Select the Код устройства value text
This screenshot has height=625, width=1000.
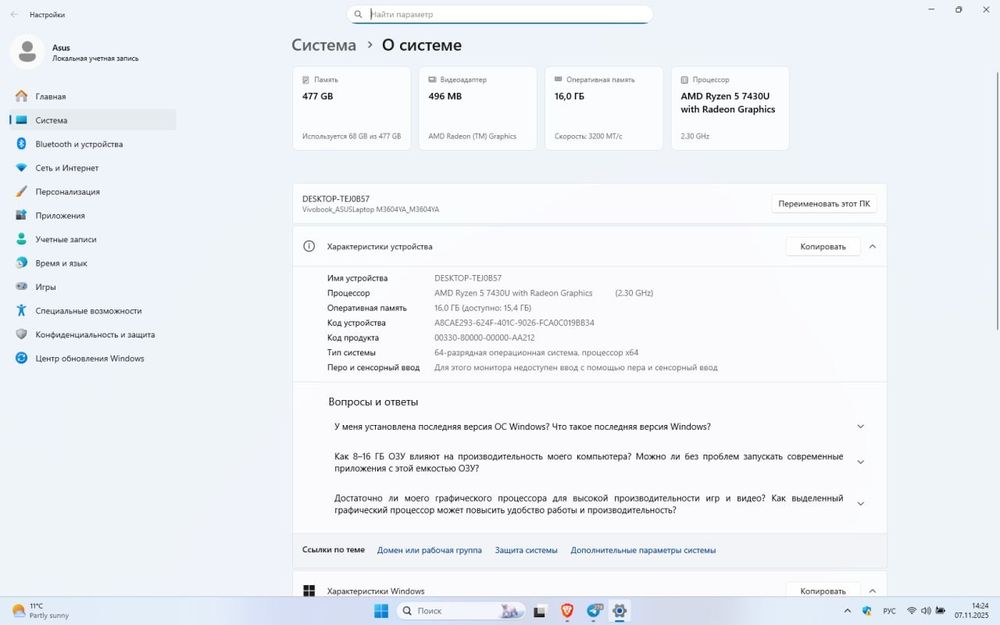pyautogui.click(x=514, y=323)
